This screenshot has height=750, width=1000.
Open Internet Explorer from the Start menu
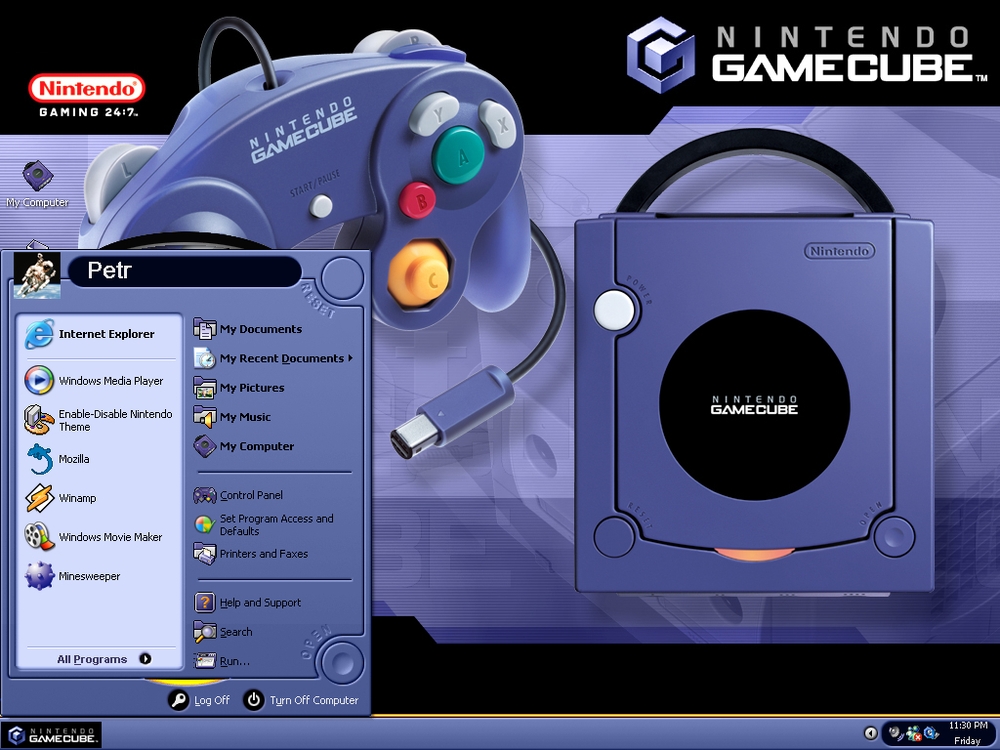pos(99,334)
